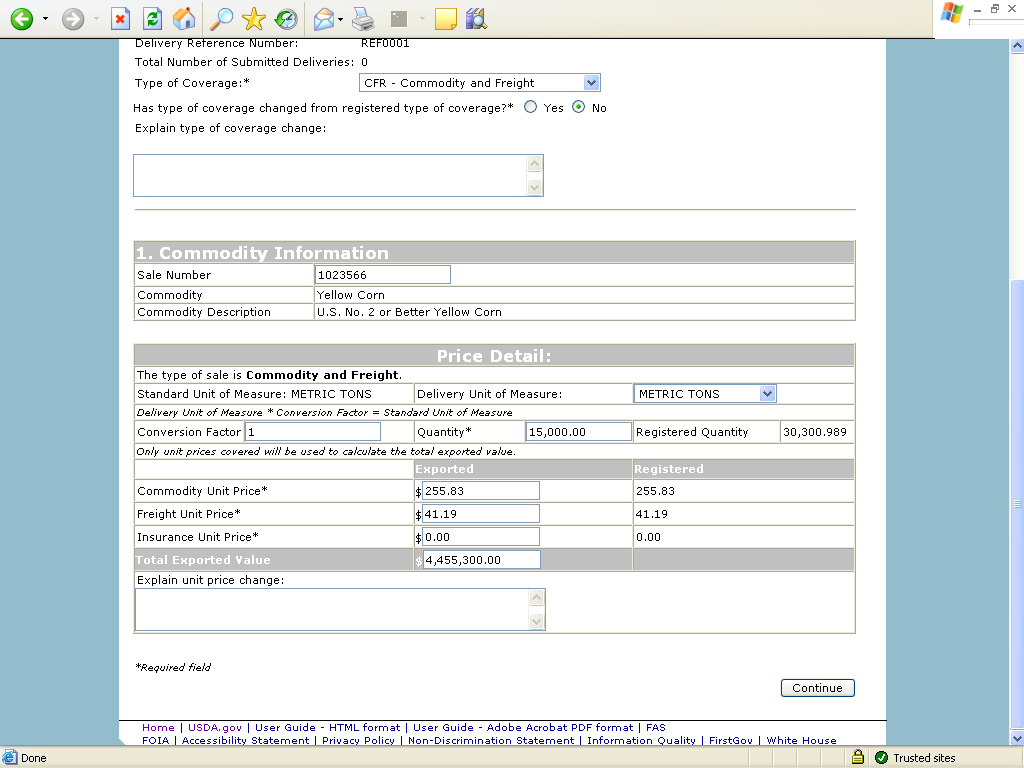Screen dimensions: 1024x768
Task: Click the Stop loading page icon
Action: [120, 18]
